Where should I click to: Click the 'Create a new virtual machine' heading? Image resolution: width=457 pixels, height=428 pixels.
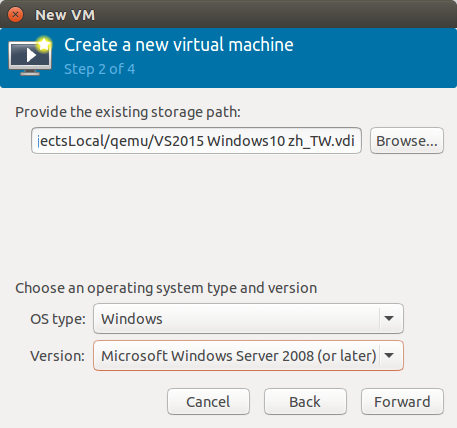tap(179, 45)
